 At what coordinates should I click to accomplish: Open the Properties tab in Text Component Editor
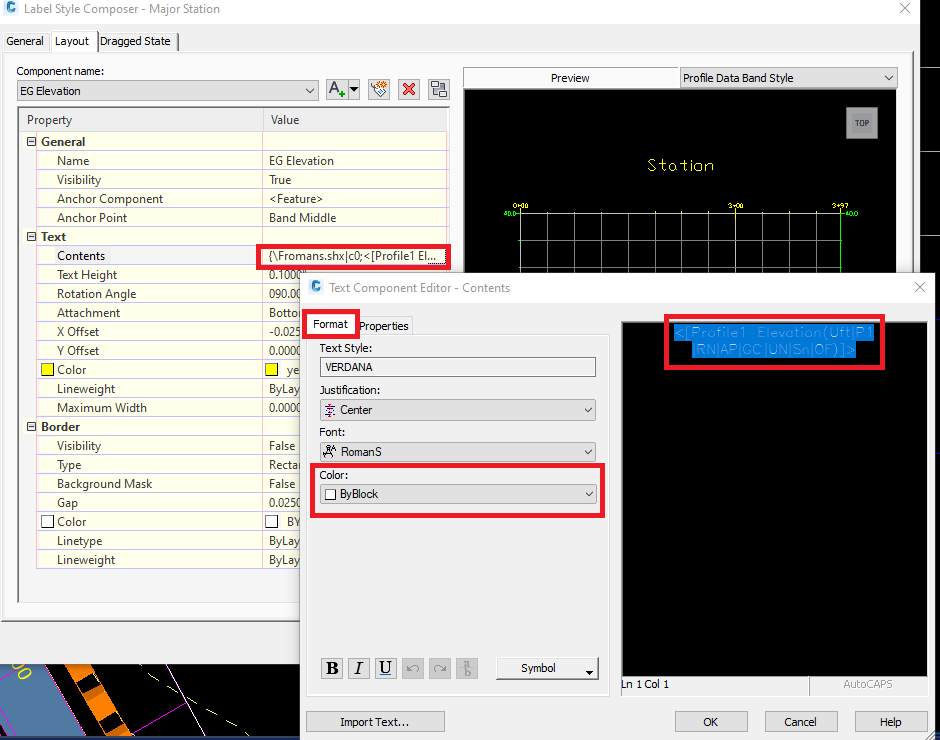[x=384, y=325]
